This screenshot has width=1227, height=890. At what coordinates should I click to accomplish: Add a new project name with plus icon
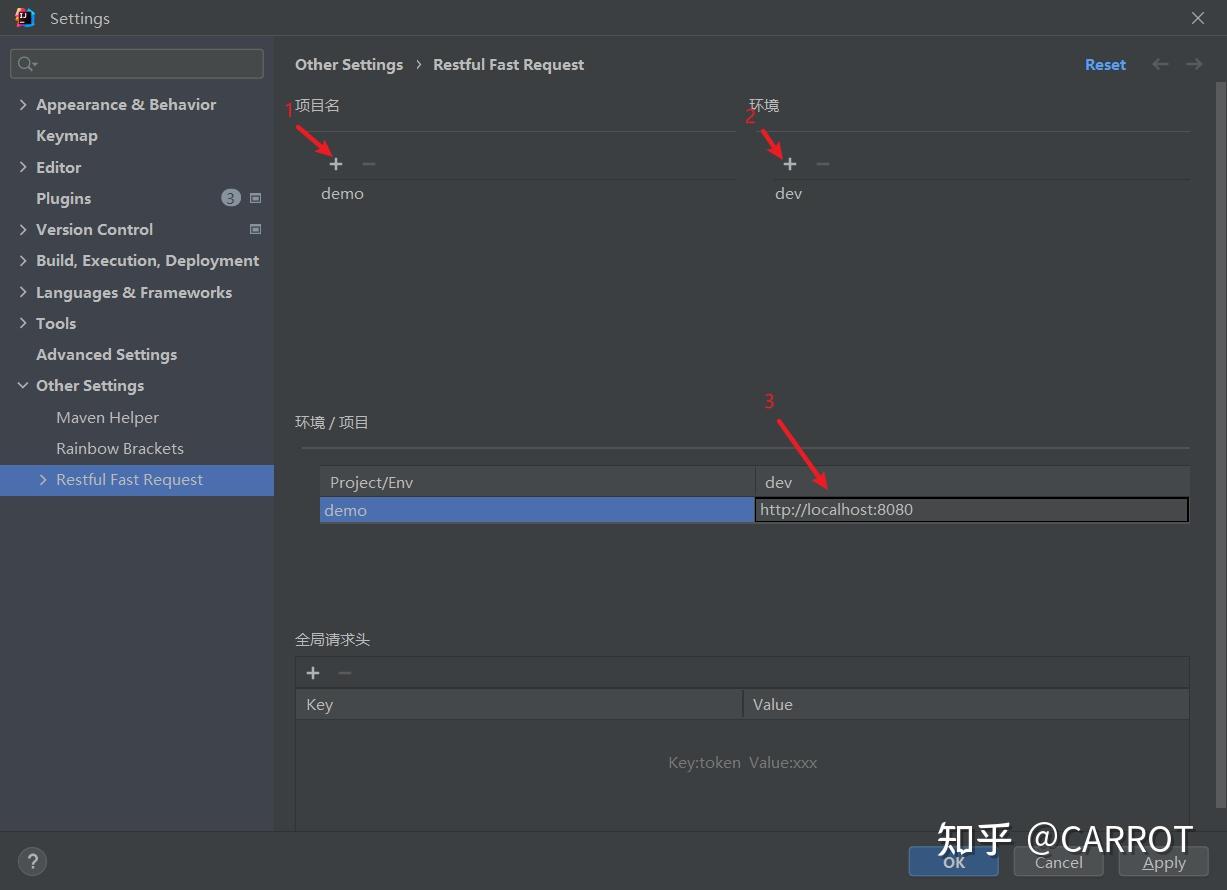click(x=335, y=163)
